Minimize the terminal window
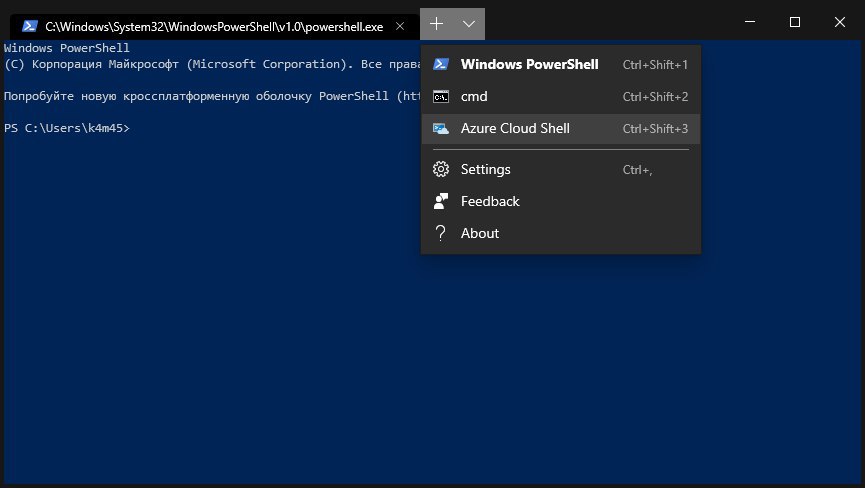The height and width of the screenshot is (488, 865). click(x=750, y=22)
